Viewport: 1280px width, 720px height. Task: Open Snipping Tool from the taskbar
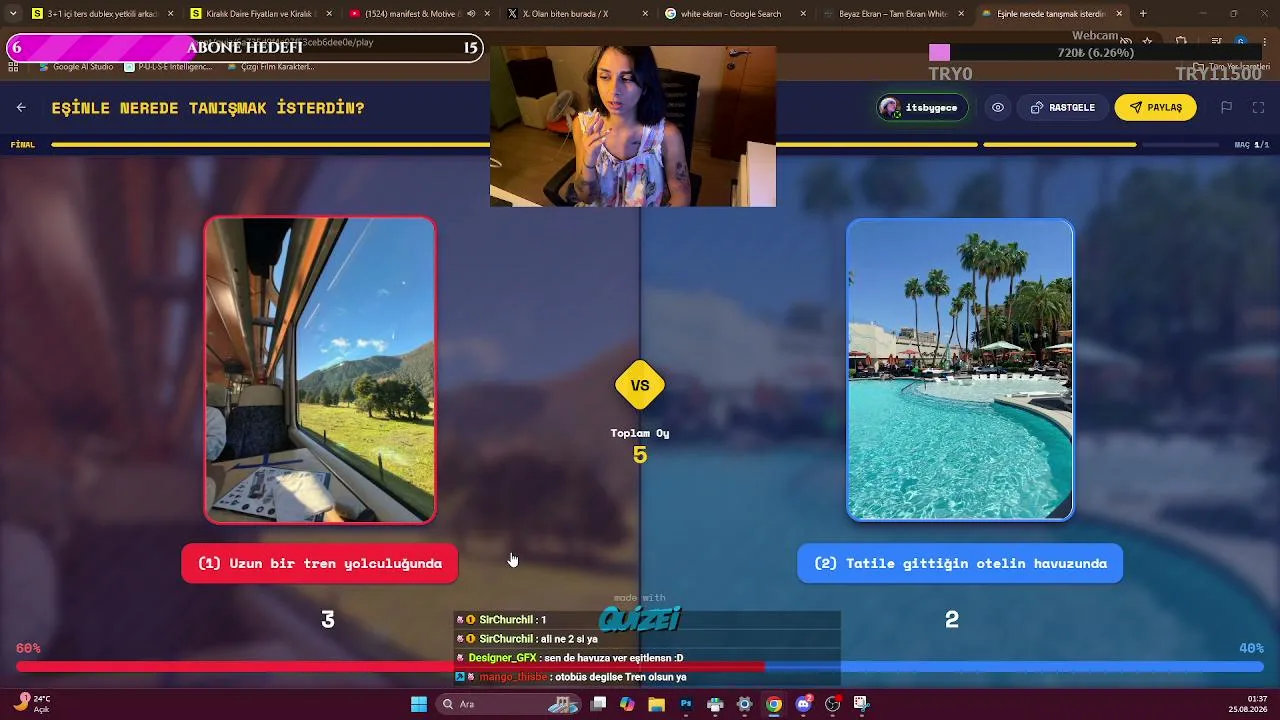coord(861,704)
